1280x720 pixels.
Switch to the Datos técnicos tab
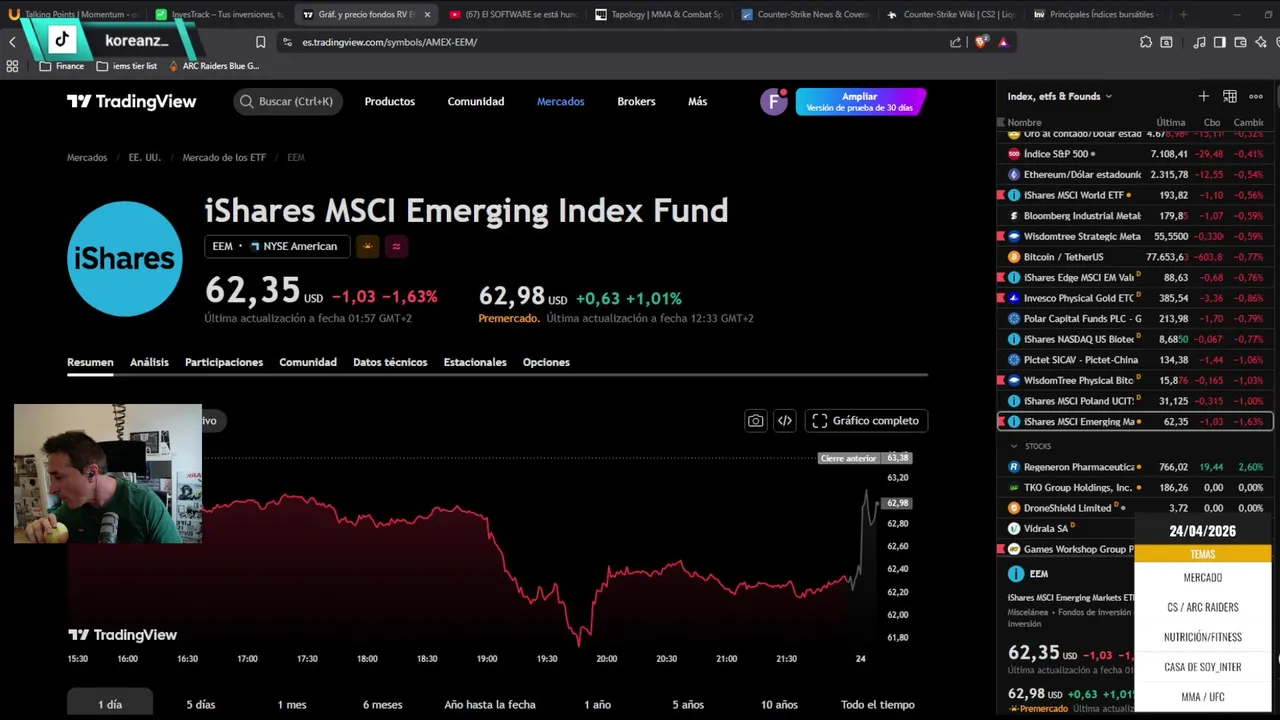(x=390, y=362)
